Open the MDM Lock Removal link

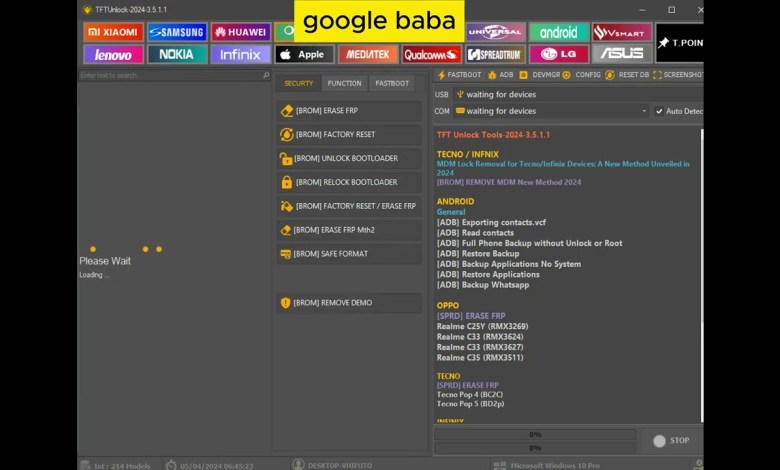click(x=563, y=168)
